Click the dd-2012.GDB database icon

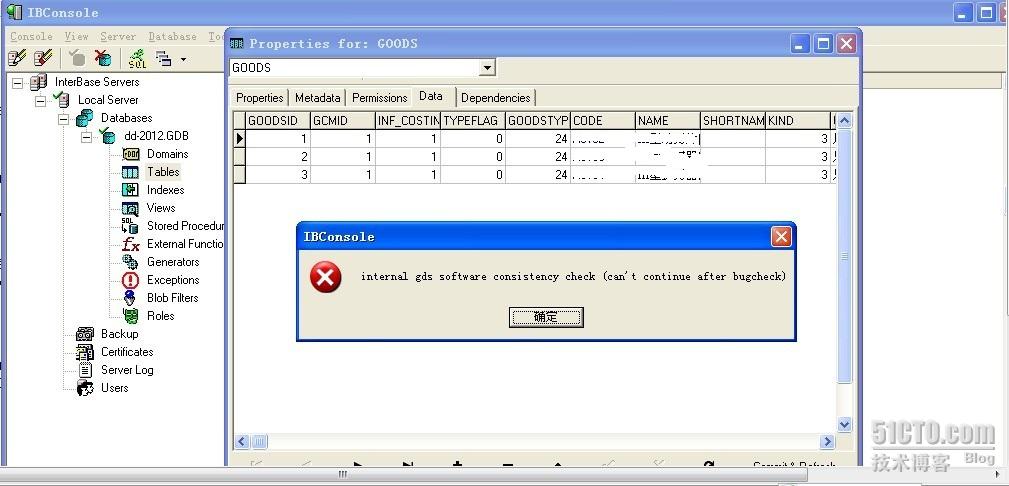(107, 136)
